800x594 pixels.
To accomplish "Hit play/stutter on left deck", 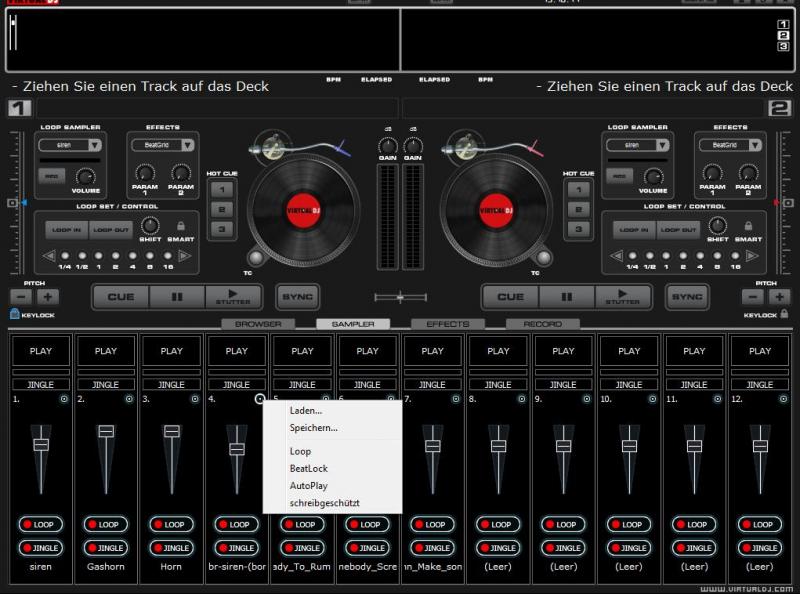I will coord(233,296).
